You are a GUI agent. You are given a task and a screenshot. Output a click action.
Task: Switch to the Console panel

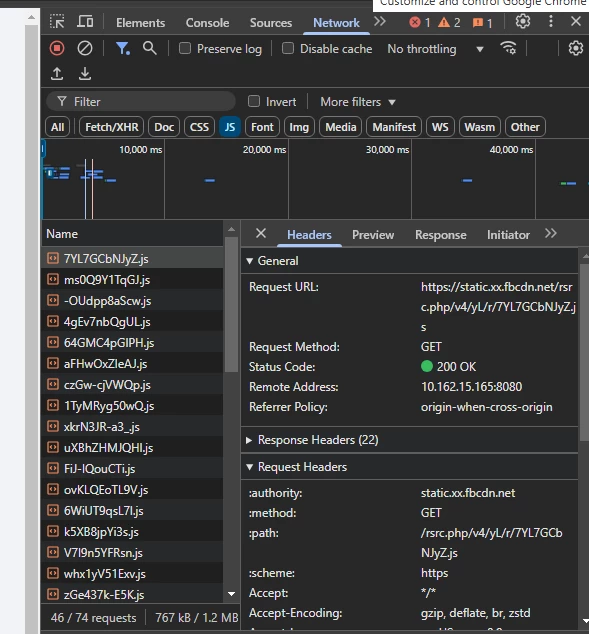(207, 23)
